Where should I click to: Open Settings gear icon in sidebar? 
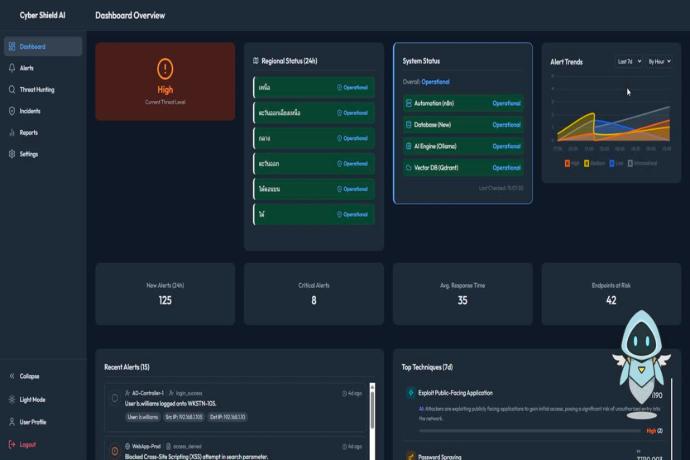(x=12, y=154)
